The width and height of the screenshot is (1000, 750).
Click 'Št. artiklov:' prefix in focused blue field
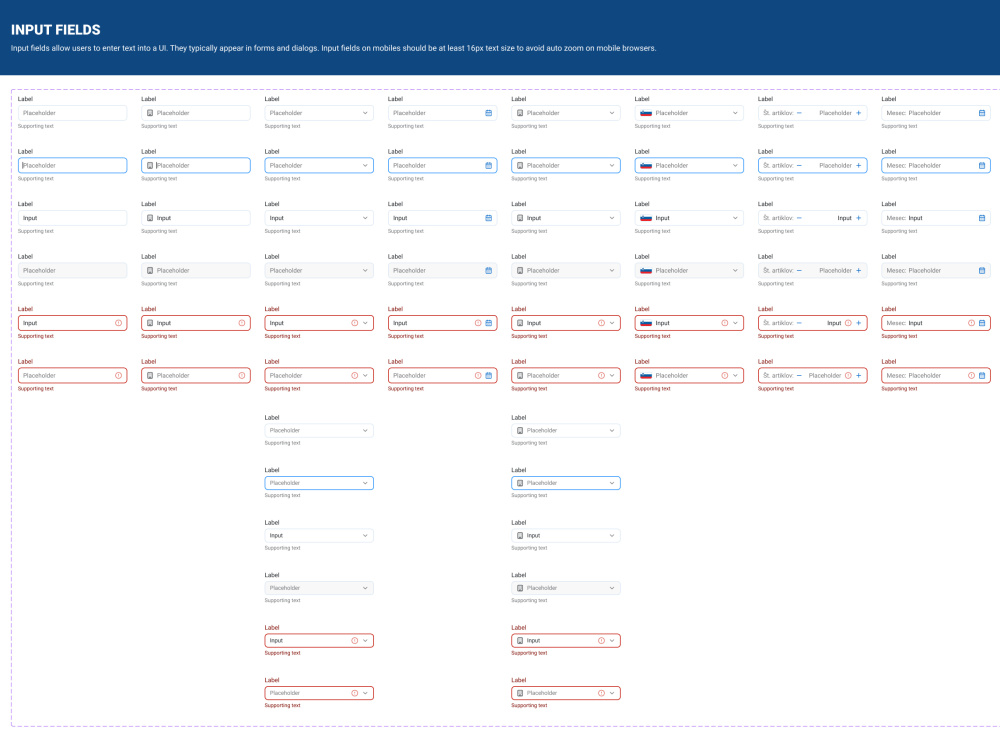(778, 166)
